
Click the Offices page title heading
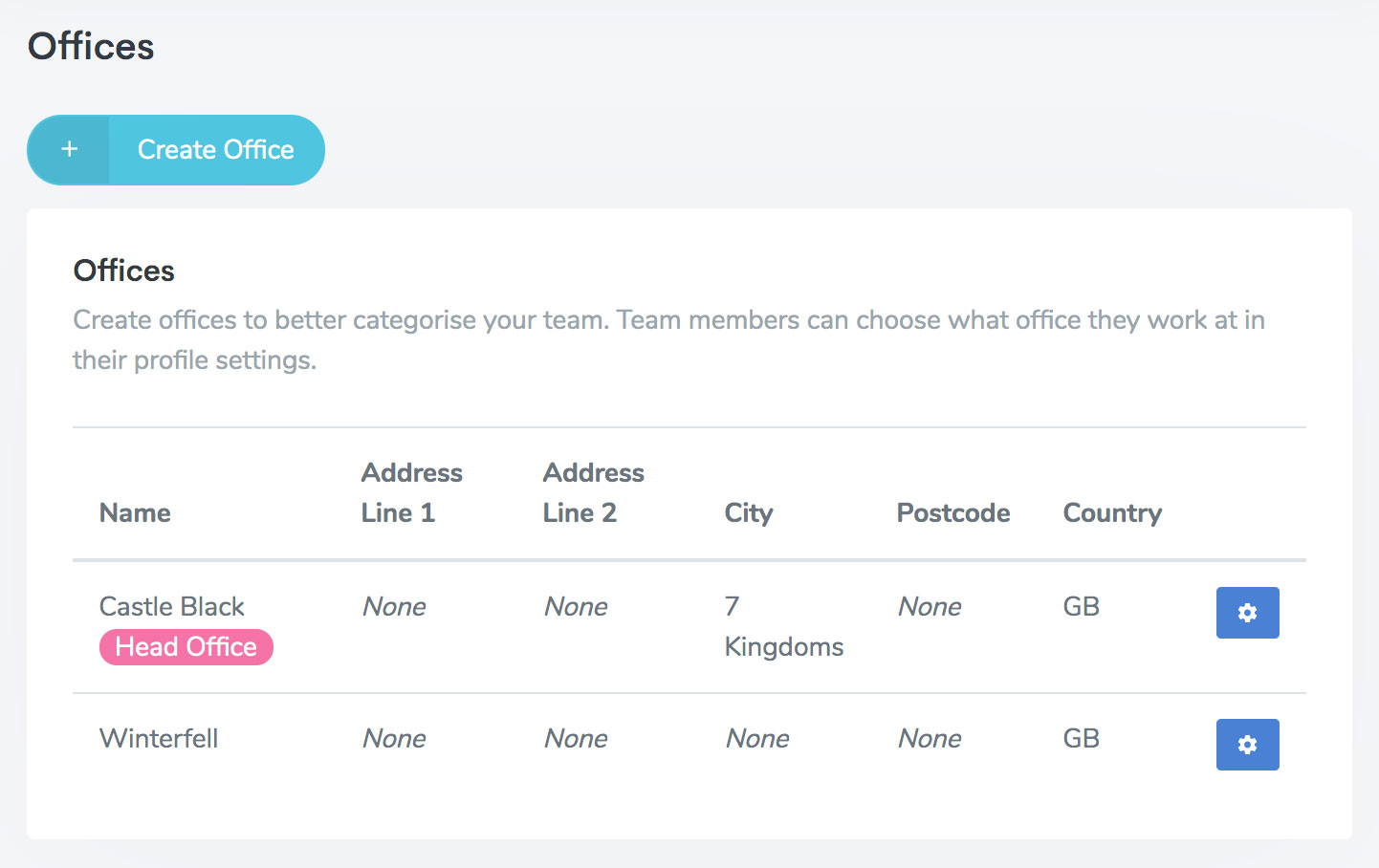[x=91, y=47]
